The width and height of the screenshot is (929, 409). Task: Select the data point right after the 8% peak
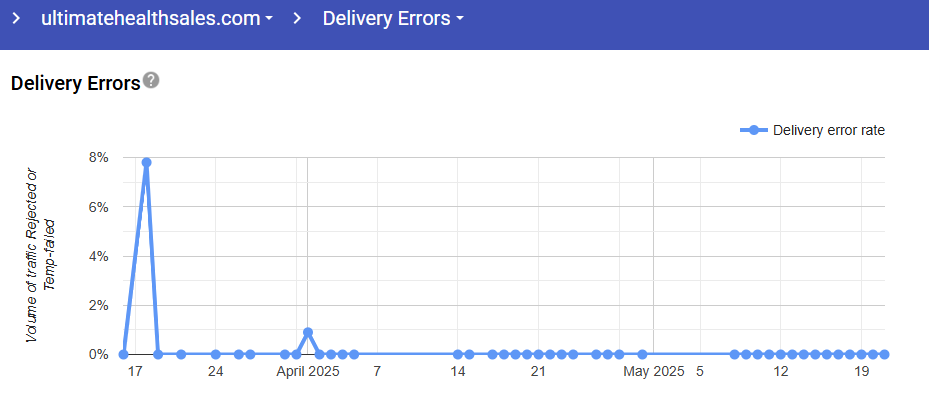tap(158, 354)
